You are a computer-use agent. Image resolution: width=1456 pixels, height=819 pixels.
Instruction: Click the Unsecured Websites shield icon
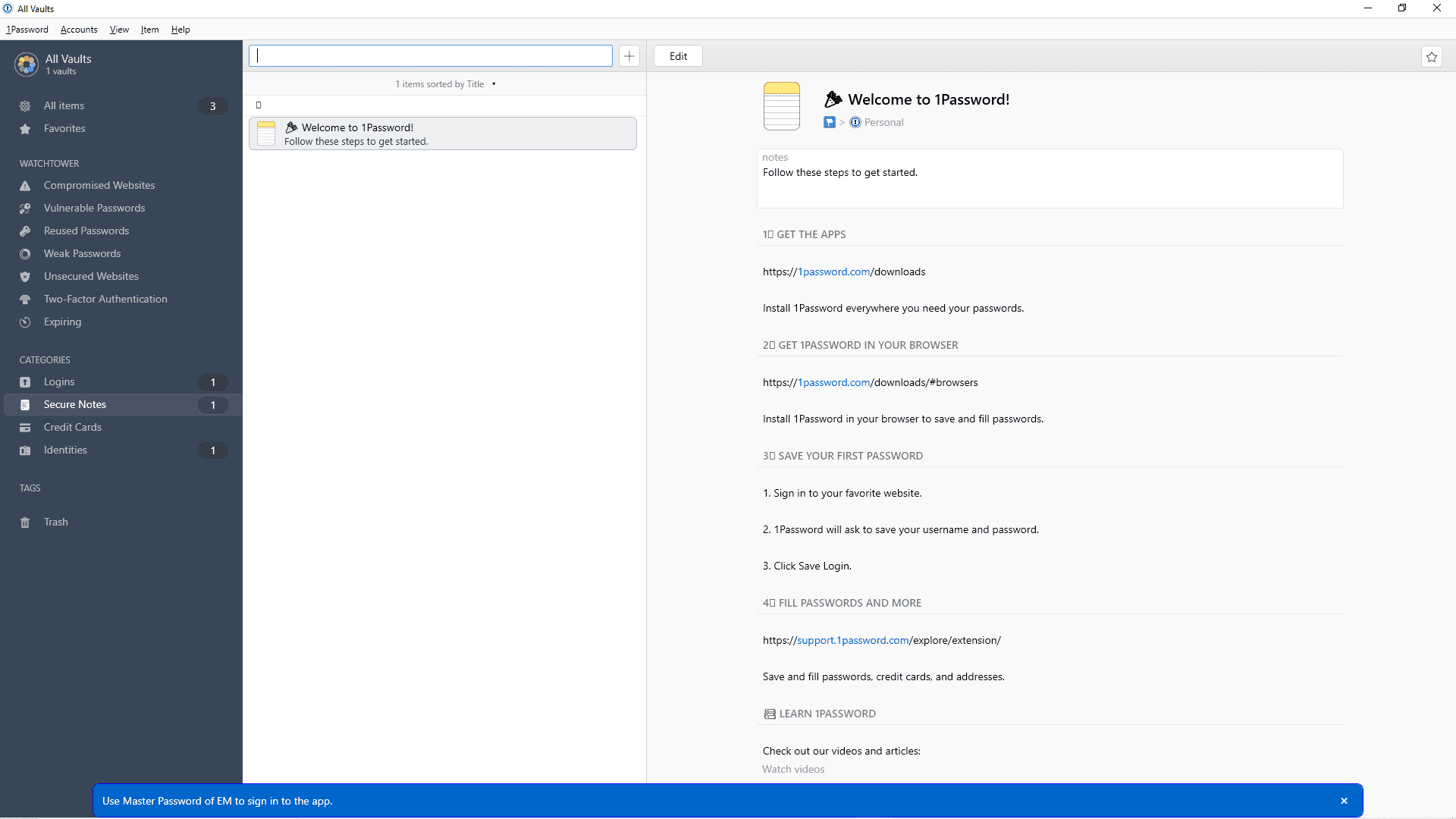coord(25,277)
